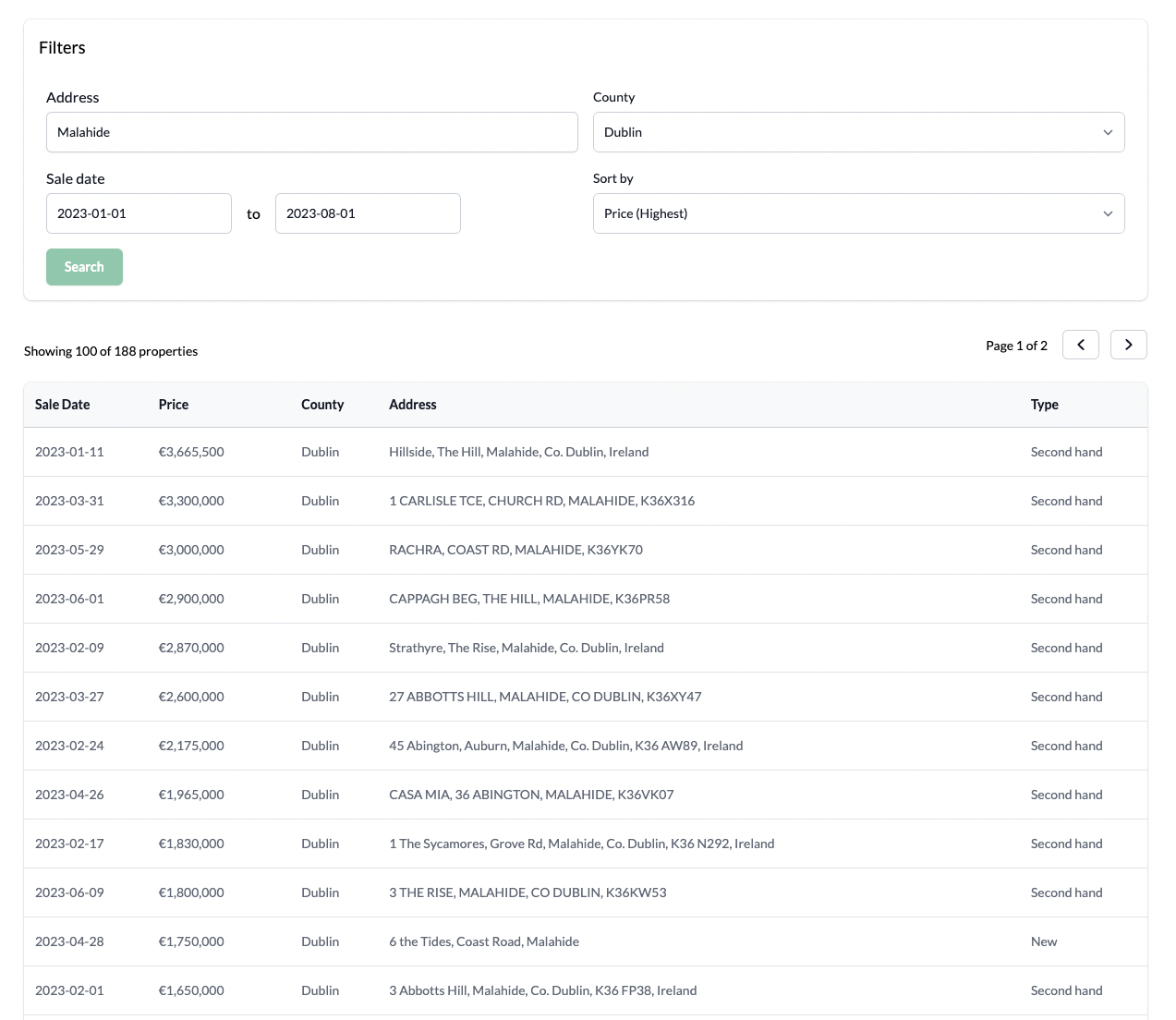Select the 2023-03-31 sale date cell
This screenshot has width=1176, height=1020.
point(69,501)
